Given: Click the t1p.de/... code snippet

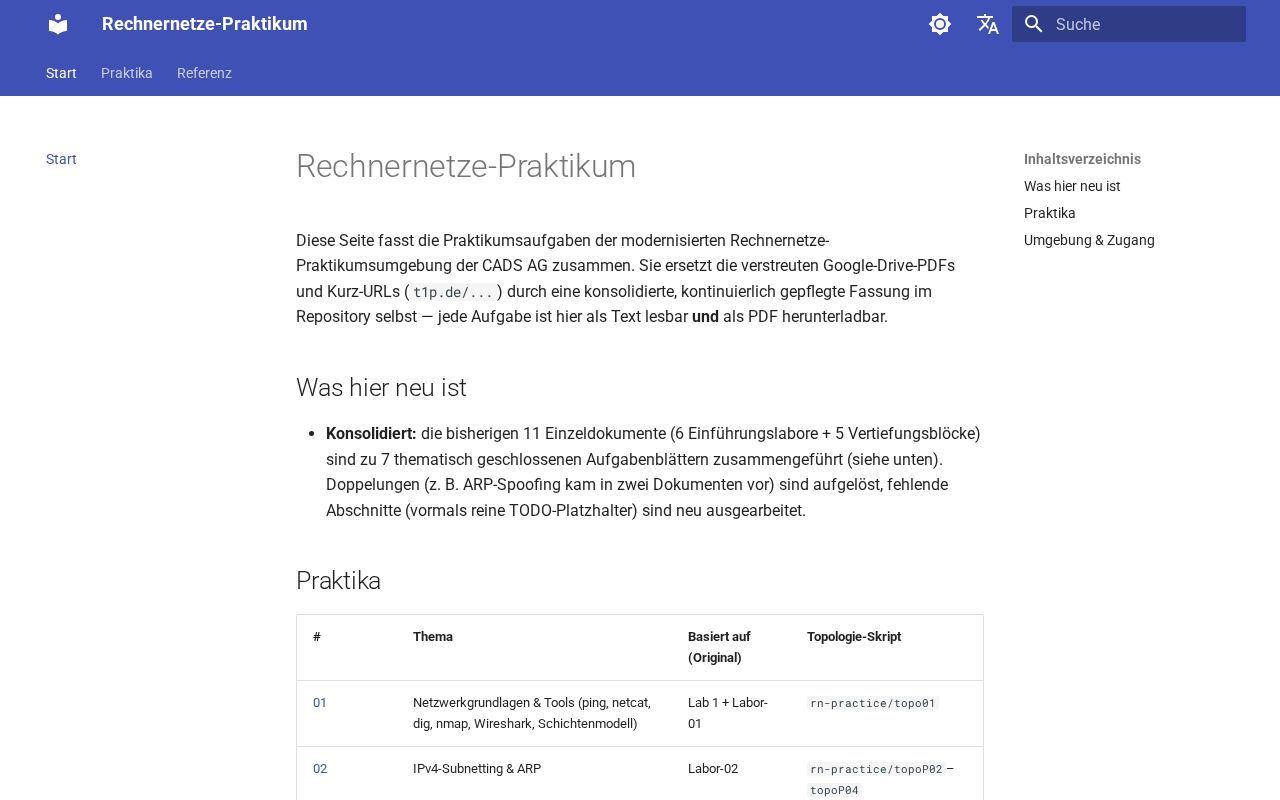Looking at the screenshot, I should (453, 292).
